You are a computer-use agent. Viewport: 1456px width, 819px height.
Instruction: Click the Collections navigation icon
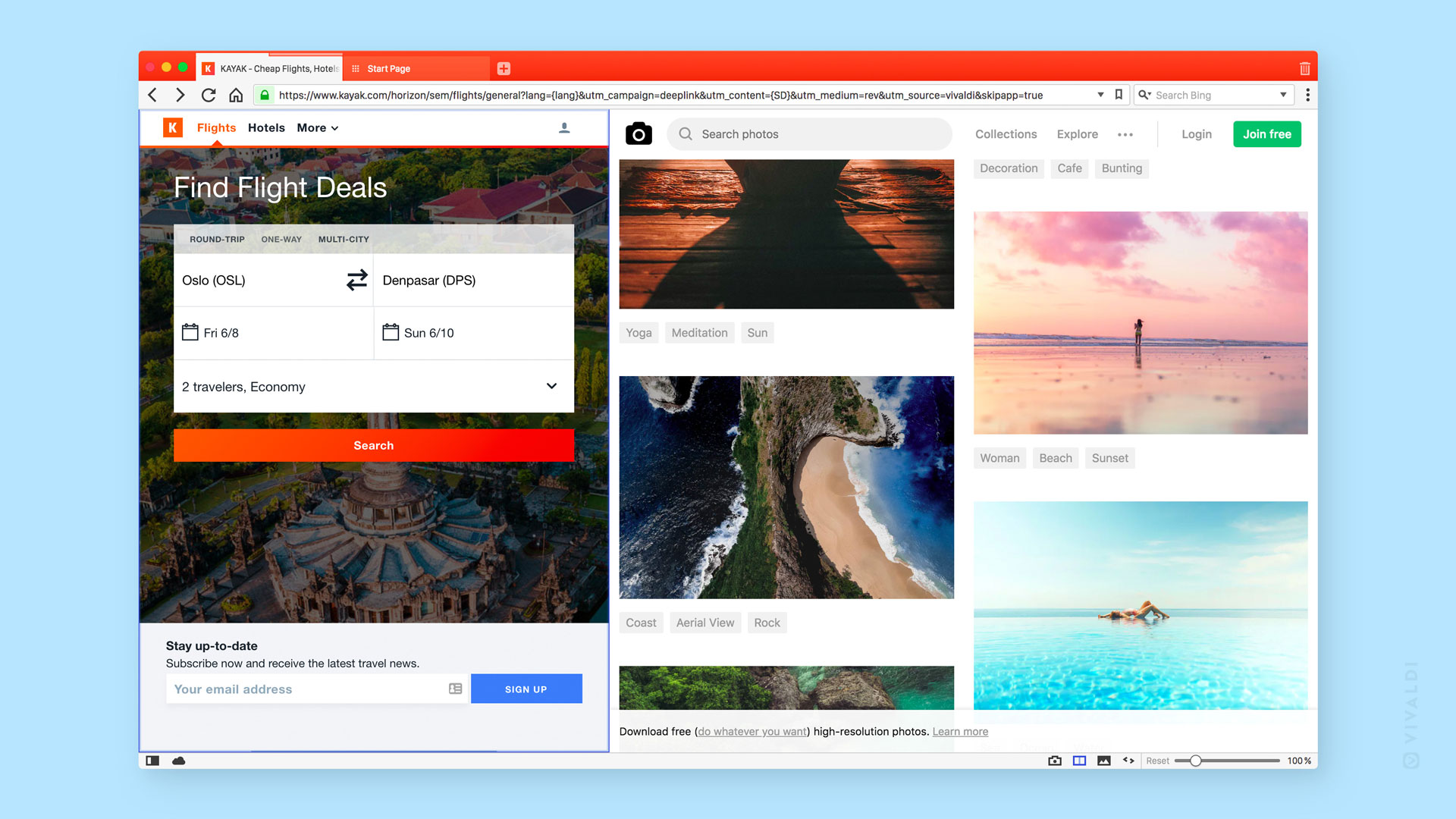point(1006,134)
